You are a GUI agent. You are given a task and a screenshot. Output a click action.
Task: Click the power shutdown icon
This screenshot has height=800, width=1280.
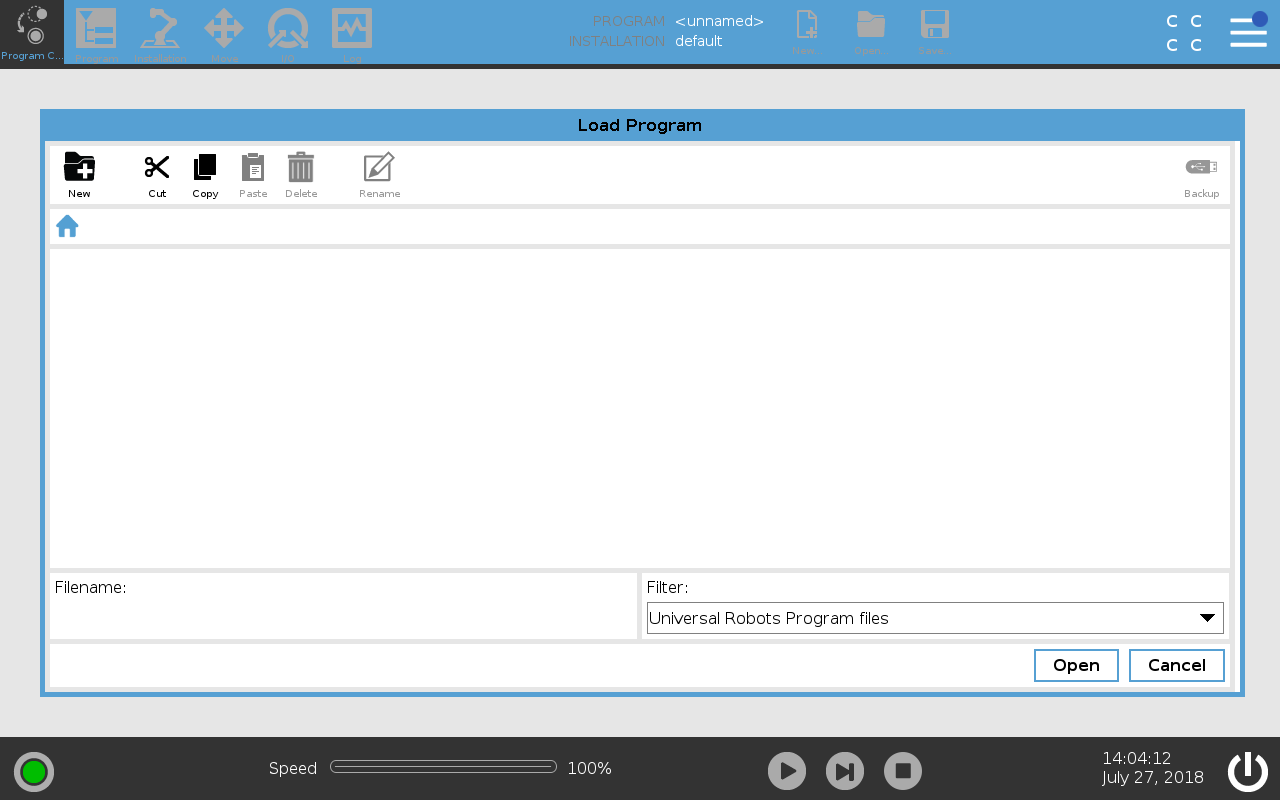tap(1247, 771)
